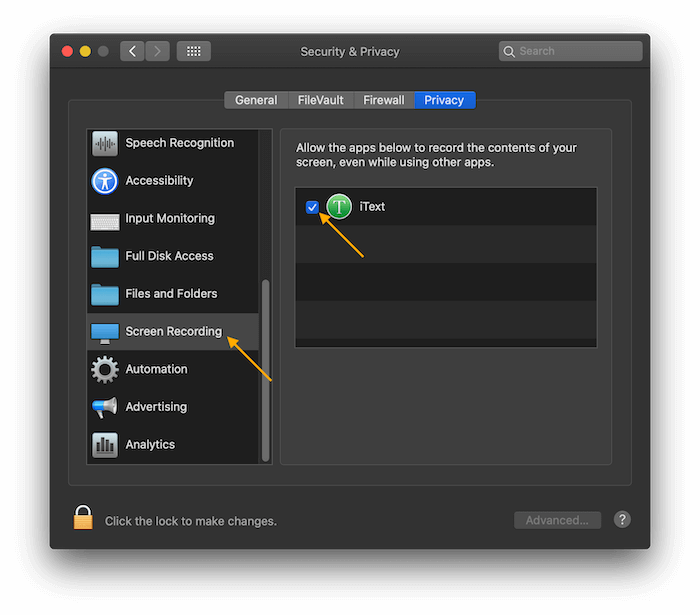Image resolution: width=700 pixels, height=615 pixels.
Task: Open the Accessibility privacy category icon
Action: click(x=104, y=181)
